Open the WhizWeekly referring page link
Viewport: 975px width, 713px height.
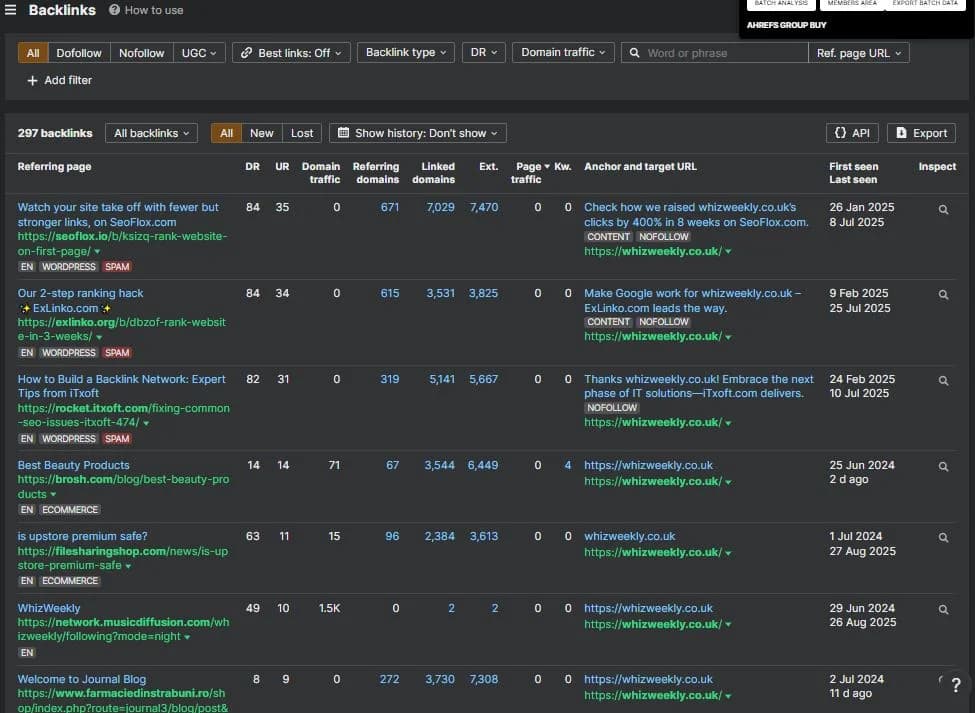tap(49, 608)
